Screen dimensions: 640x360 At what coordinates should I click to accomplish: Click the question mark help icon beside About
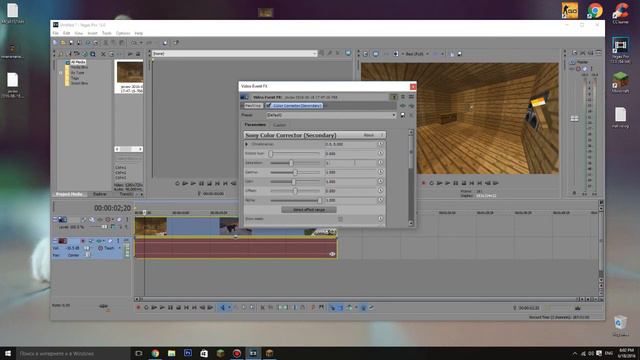(382, 135)
